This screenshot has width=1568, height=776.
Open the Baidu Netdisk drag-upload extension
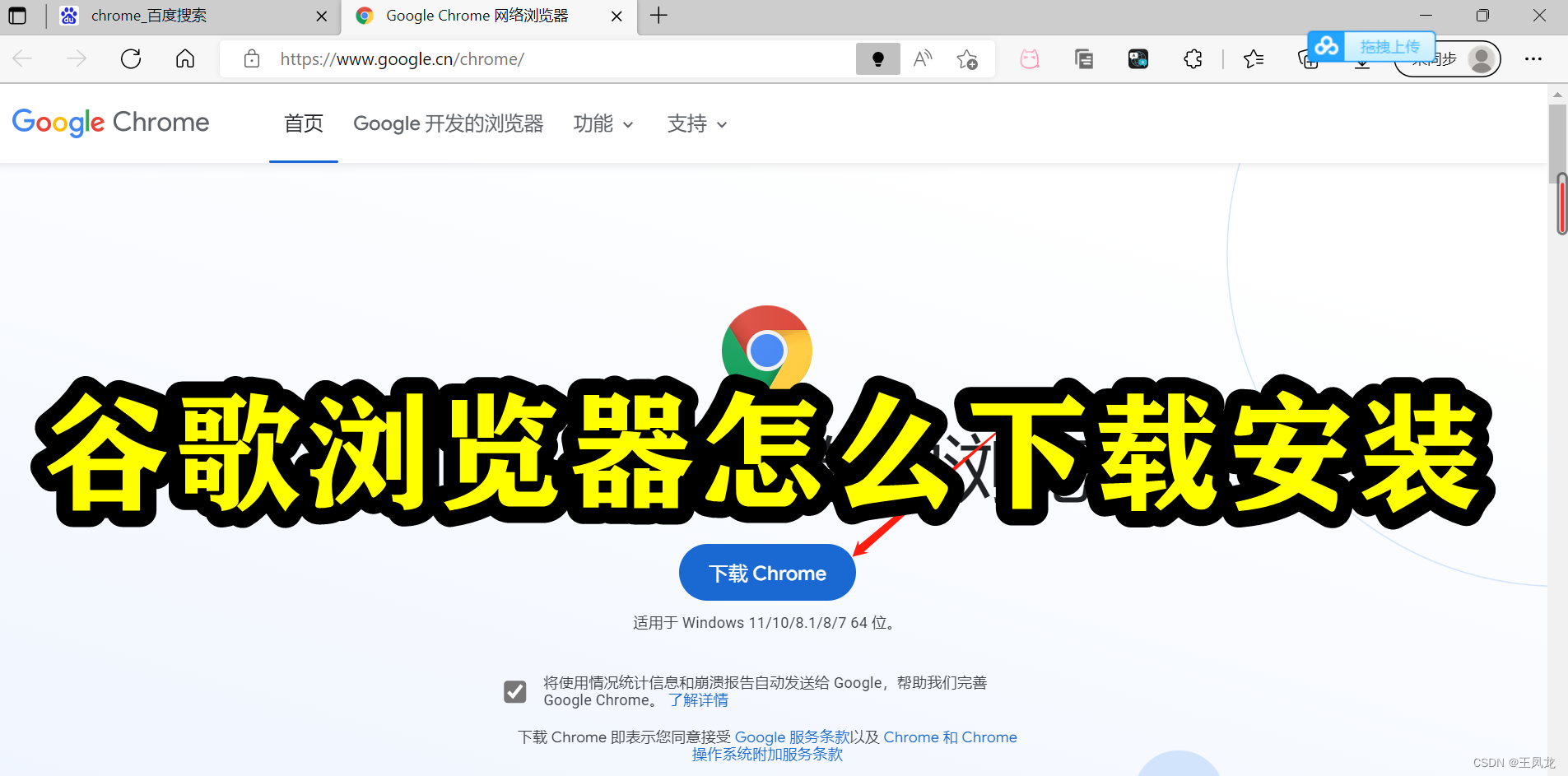(1327, 46)
